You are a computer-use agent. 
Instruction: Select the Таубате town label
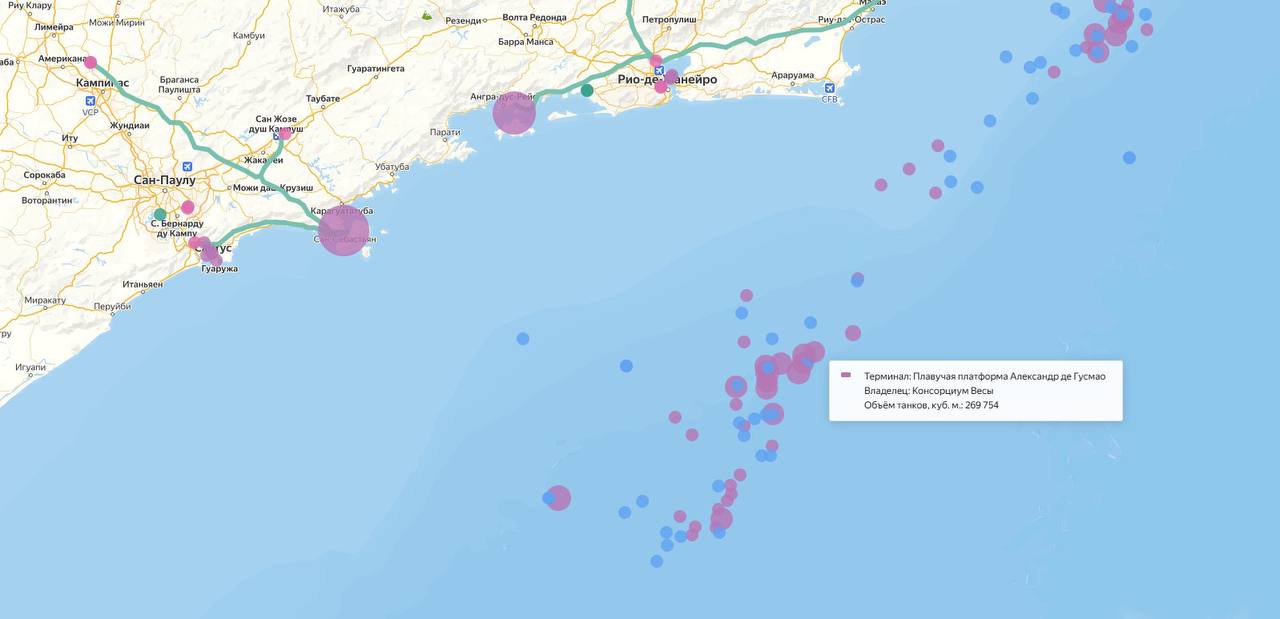(x=323, y=99)
